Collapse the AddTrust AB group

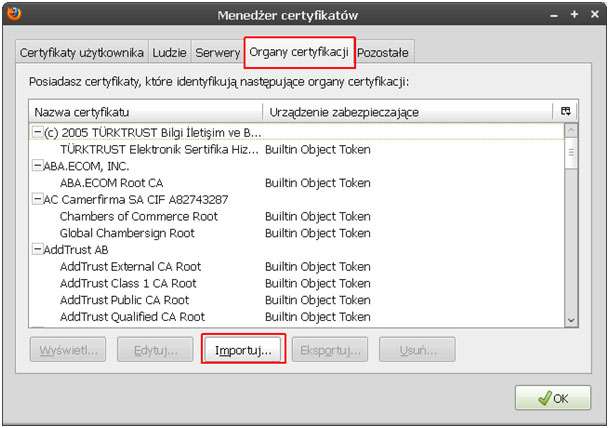(38, 249)
